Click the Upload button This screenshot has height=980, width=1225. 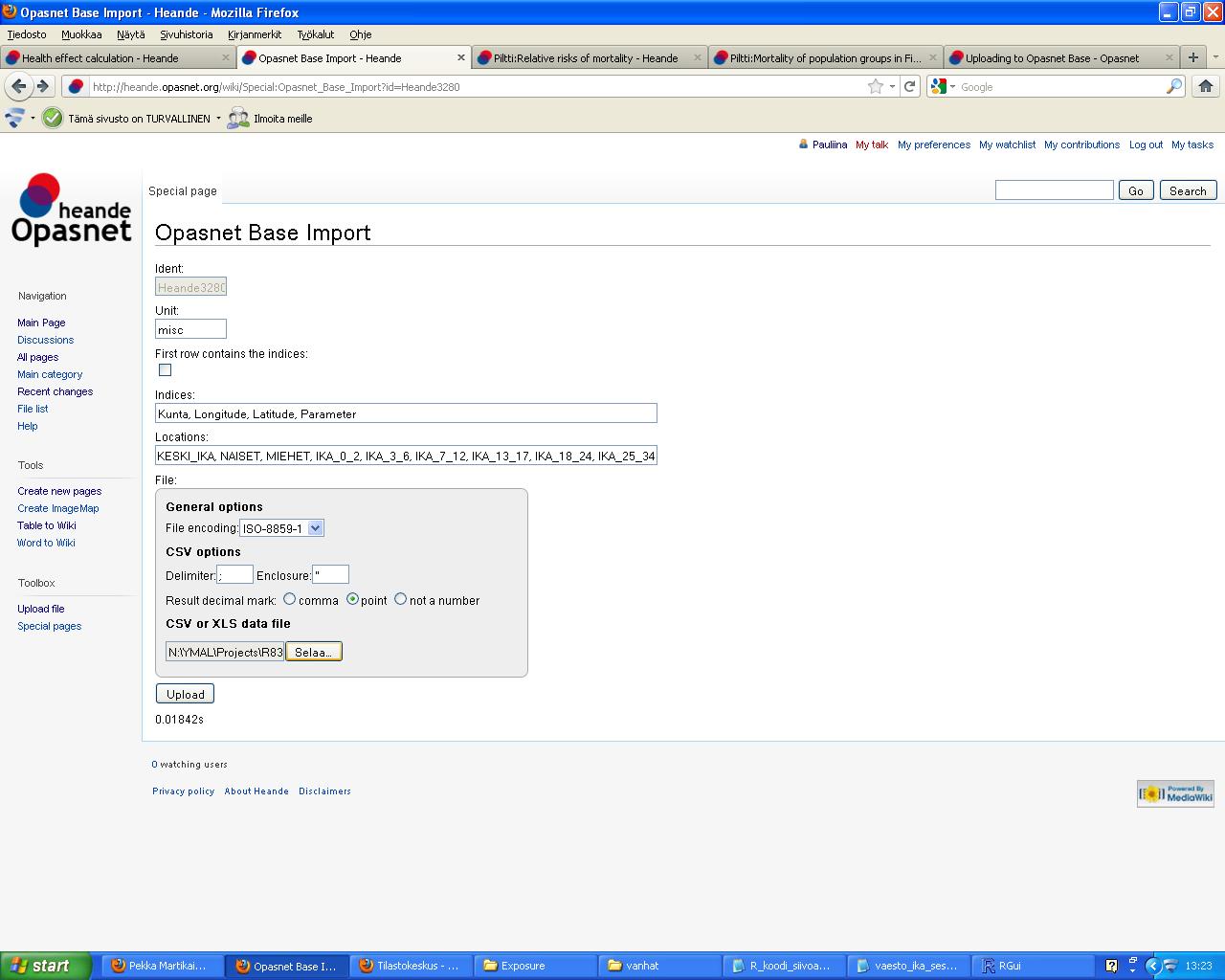[x=185, y=694]
